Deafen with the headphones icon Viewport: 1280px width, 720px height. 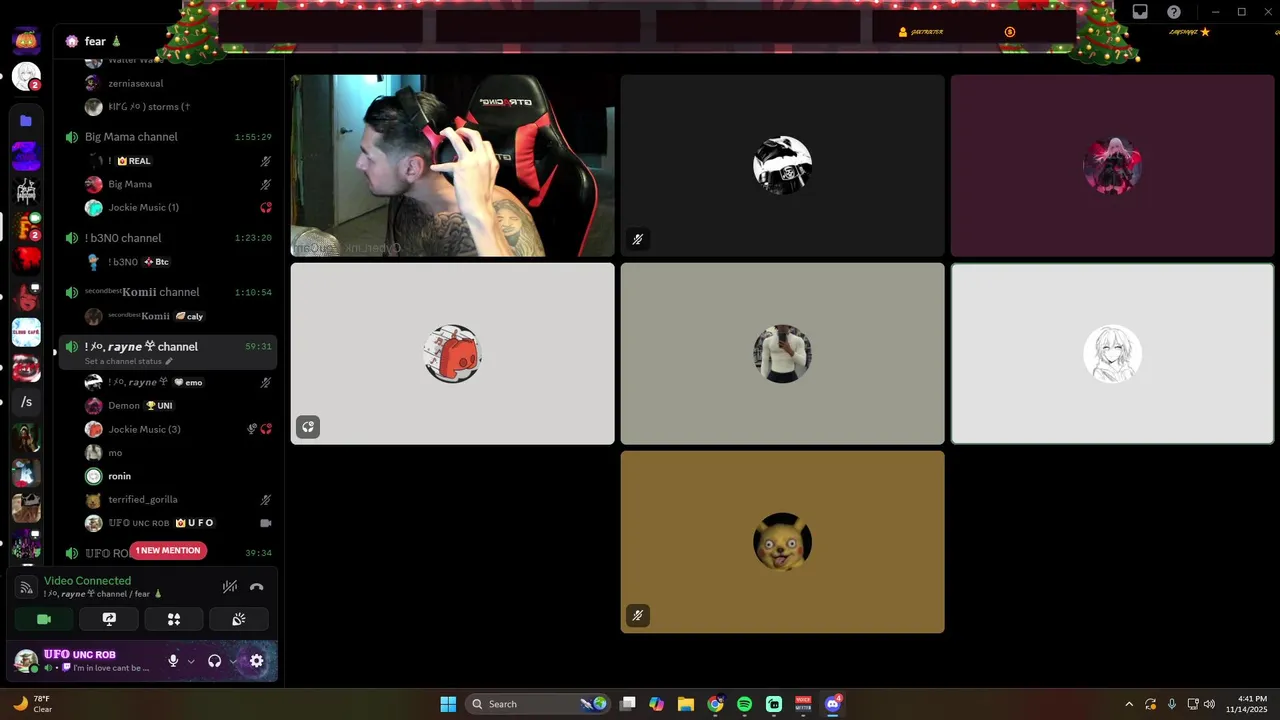pos(214,661)
